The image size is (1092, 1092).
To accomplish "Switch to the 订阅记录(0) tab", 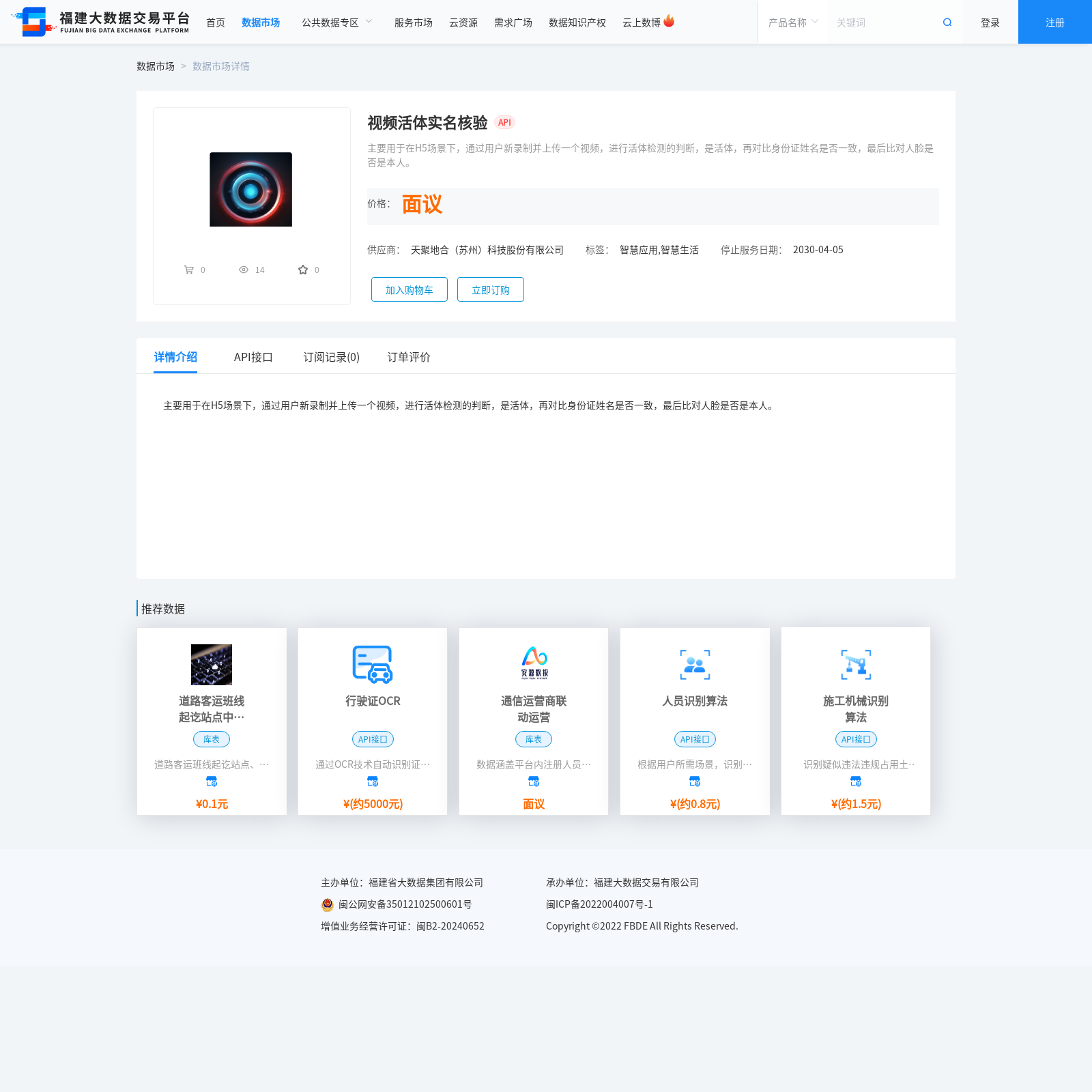I will tap(332, 357).
